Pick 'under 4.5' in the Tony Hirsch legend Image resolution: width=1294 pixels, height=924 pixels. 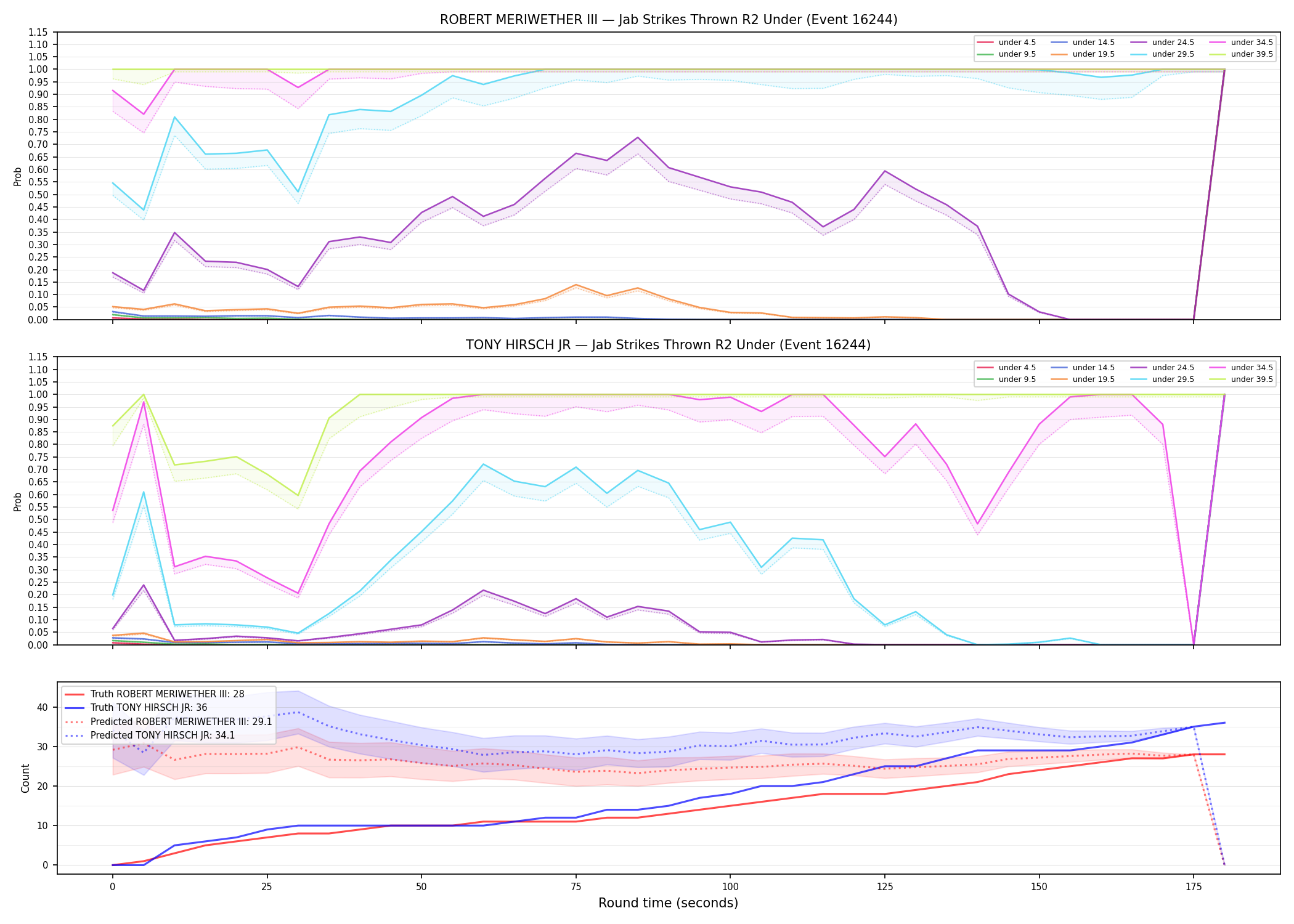coord(1006,368)
